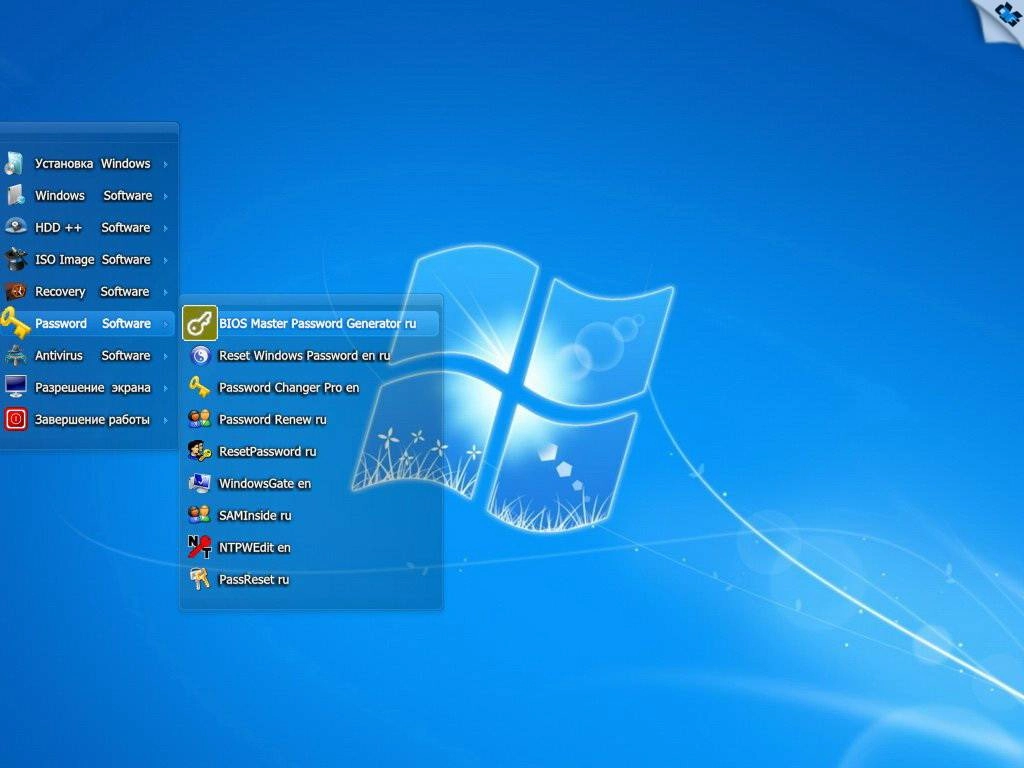Expand the Установка Windows submenu arrow
This screenshot has width=1024, height=768.
coord(168,163)
